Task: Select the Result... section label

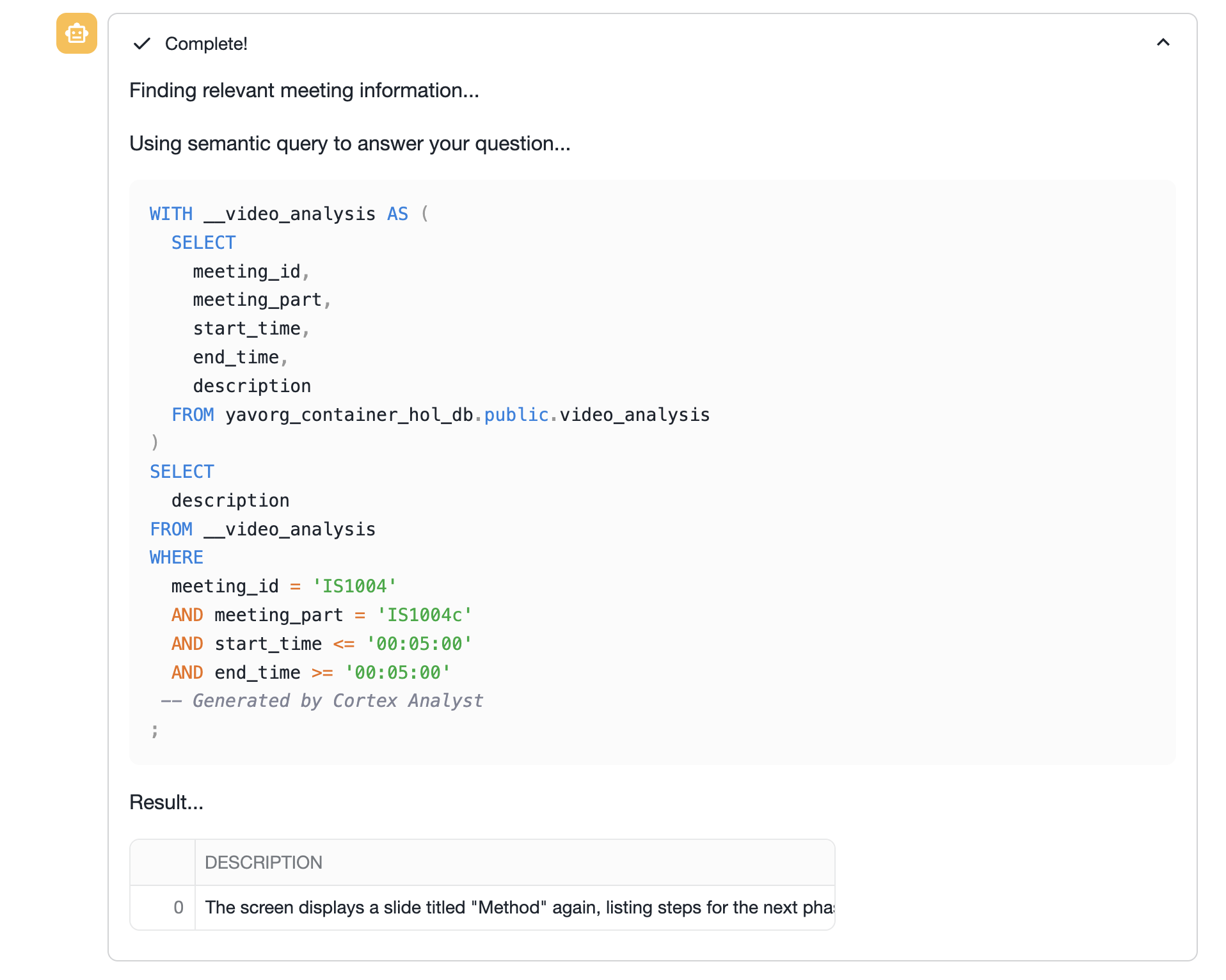Action: tap(166, 802)
